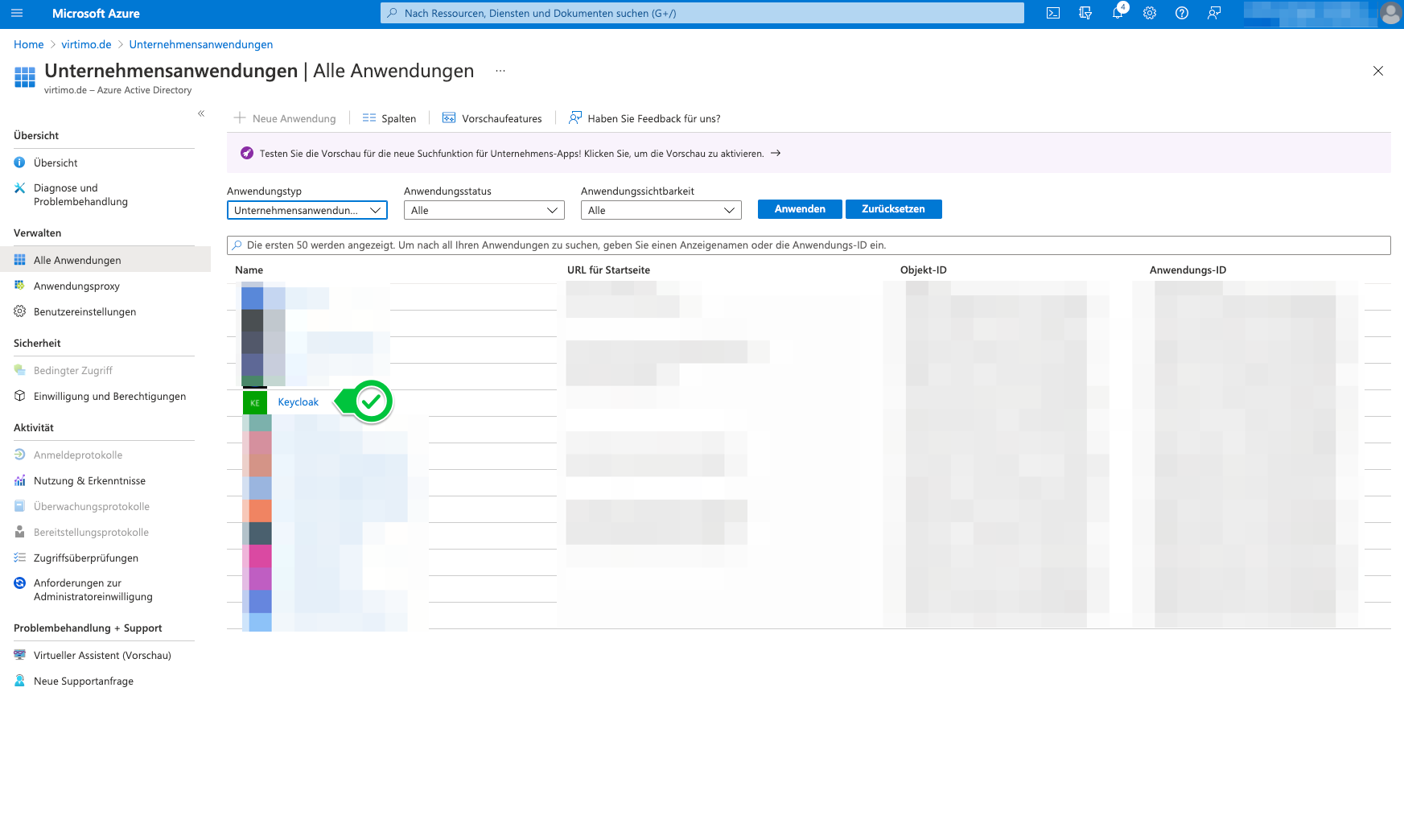The height and width of the screenshot is (840, 1404).
Task: Open the Hilfe question mark icon
Action: tap(1182, 13)
